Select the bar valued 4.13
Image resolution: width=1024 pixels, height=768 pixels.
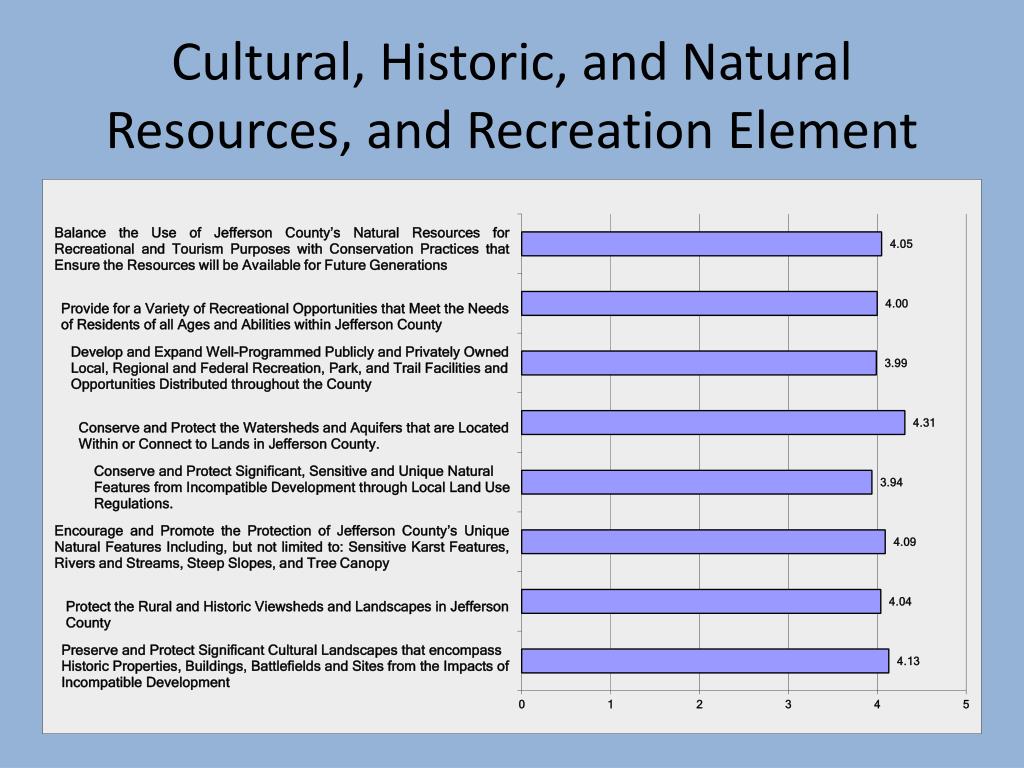click(x=705, y=661)
